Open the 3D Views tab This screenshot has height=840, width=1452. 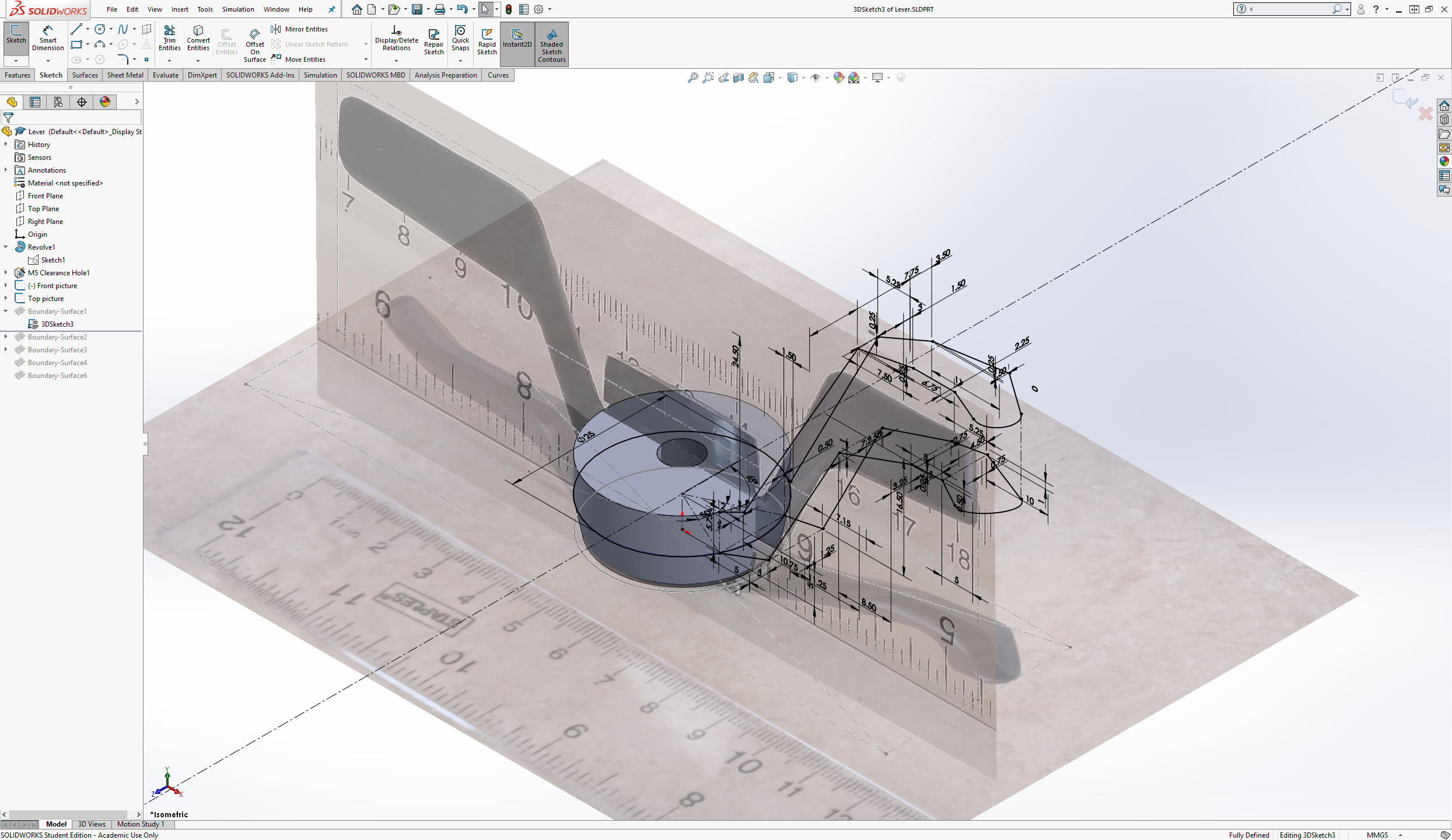click(x=92, y=824)
